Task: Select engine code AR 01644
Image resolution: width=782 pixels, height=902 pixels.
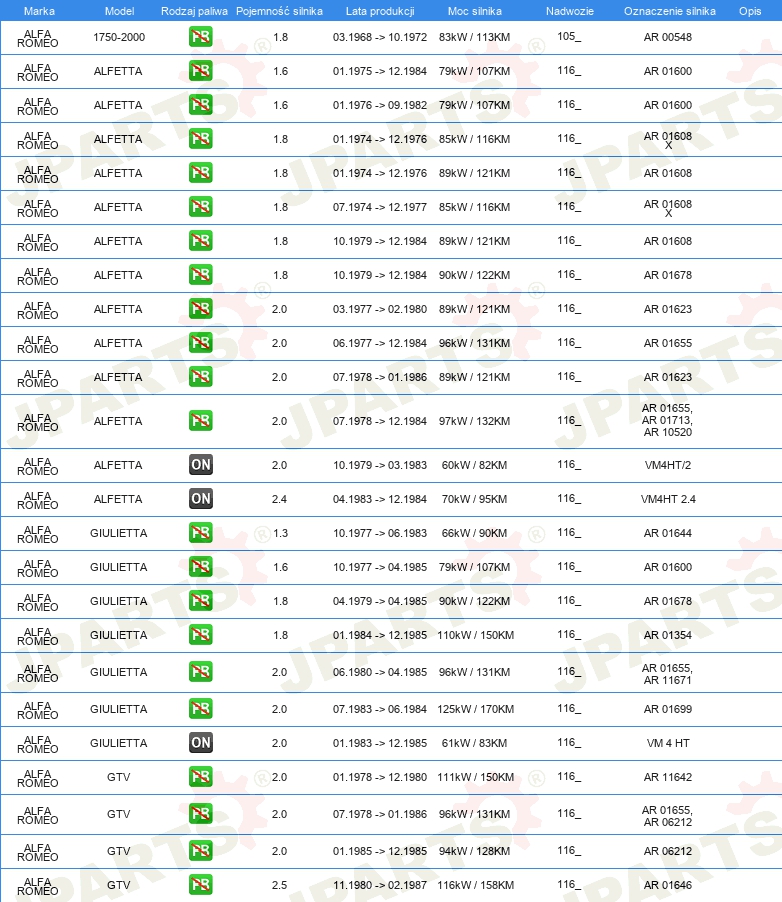Action: pos(667,533)
